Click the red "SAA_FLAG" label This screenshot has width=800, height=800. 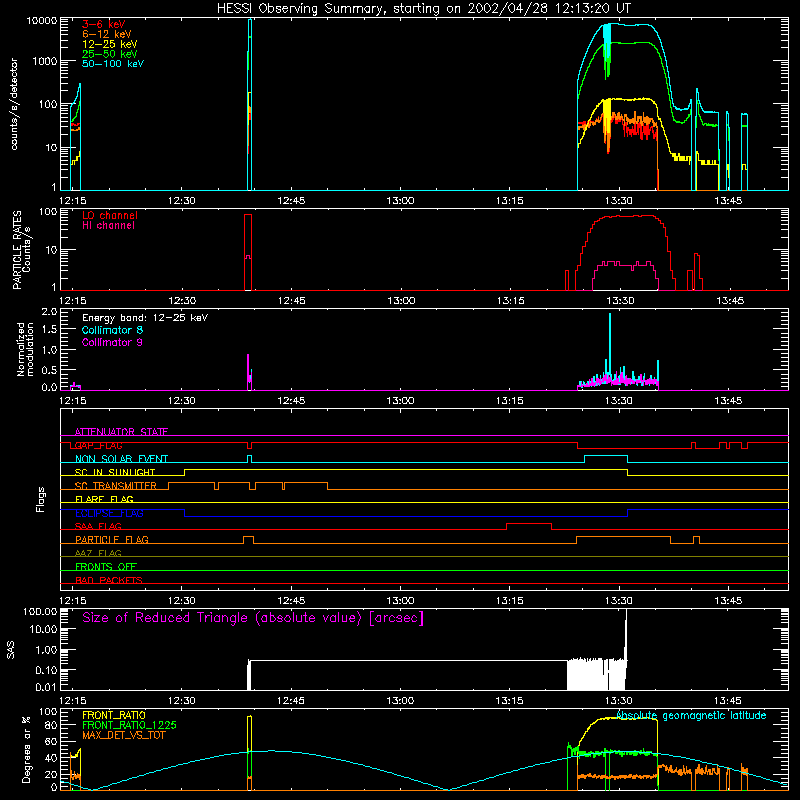[x=98, y=526]
